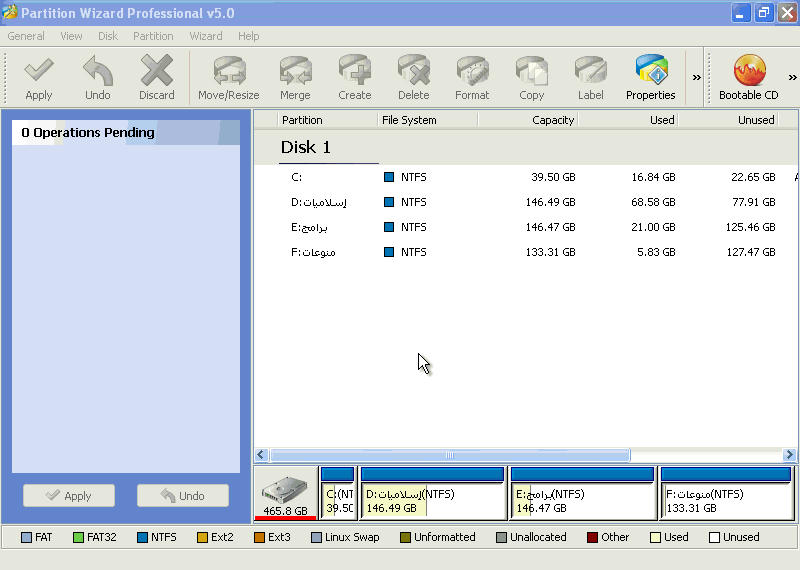Image resolution: width=800 pixels, height=570 pixels.
Task: Sort by File System column header
Action: (x=428, y=120)
